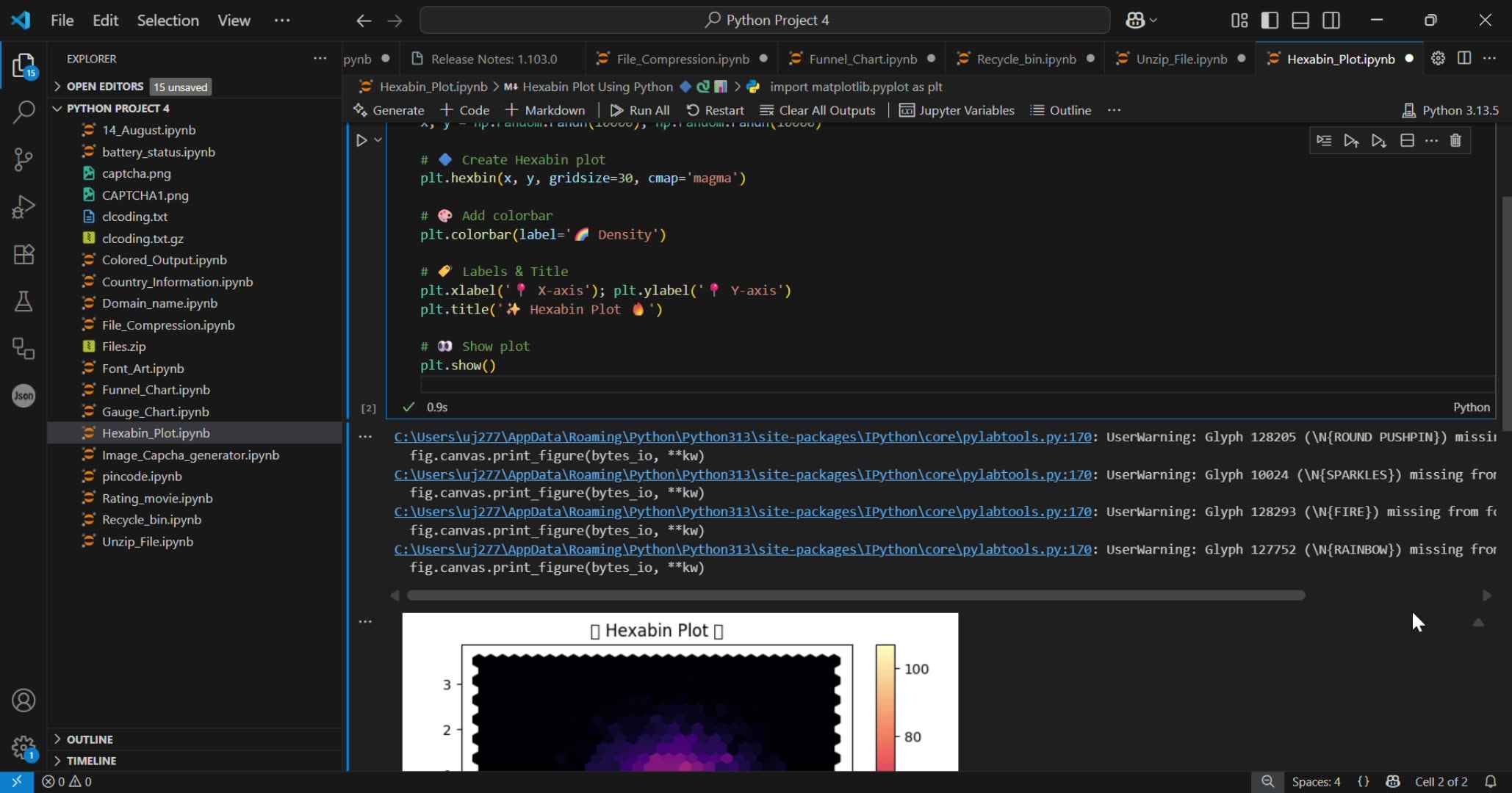Screen dimensions: 1512x793
Task: Expand the TIMELINE section
Action: 90,761
